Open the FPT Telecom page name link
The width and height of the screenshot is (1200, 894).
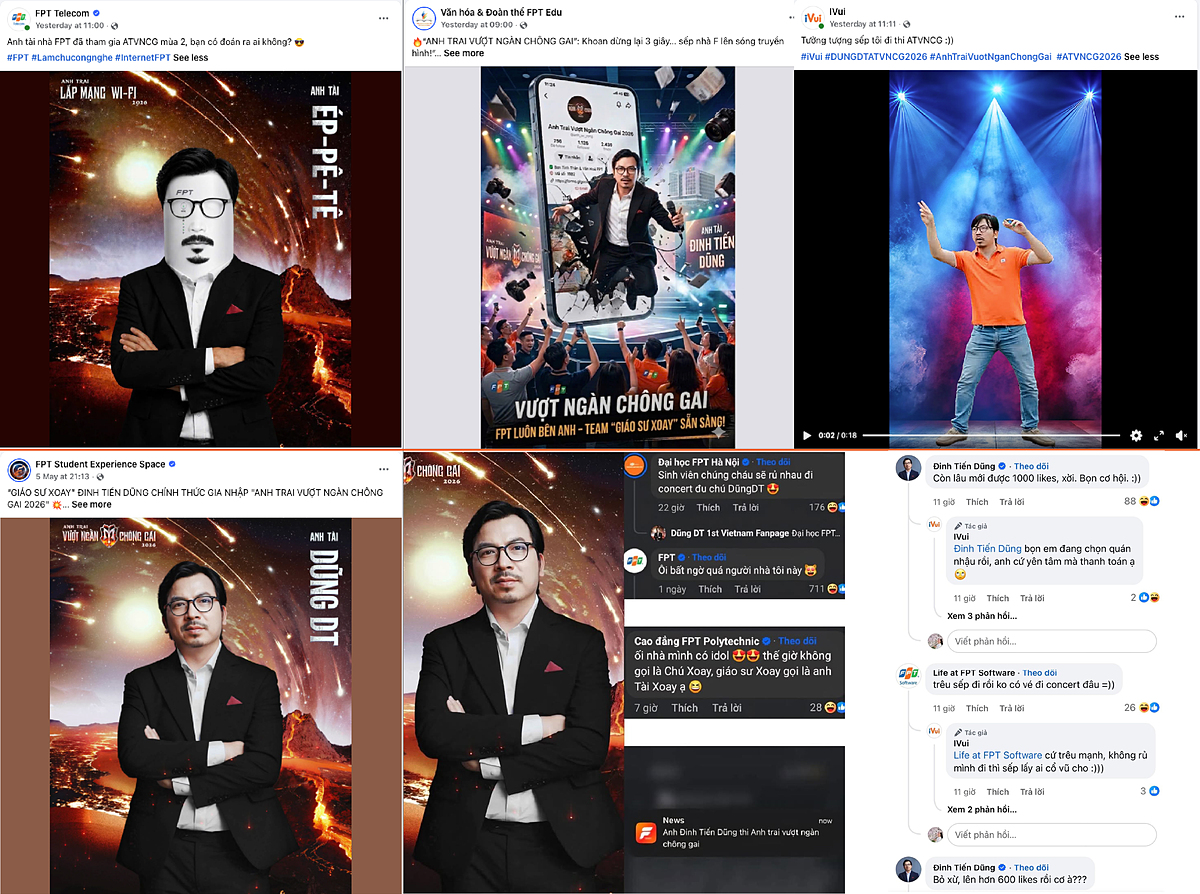[63, 12]
